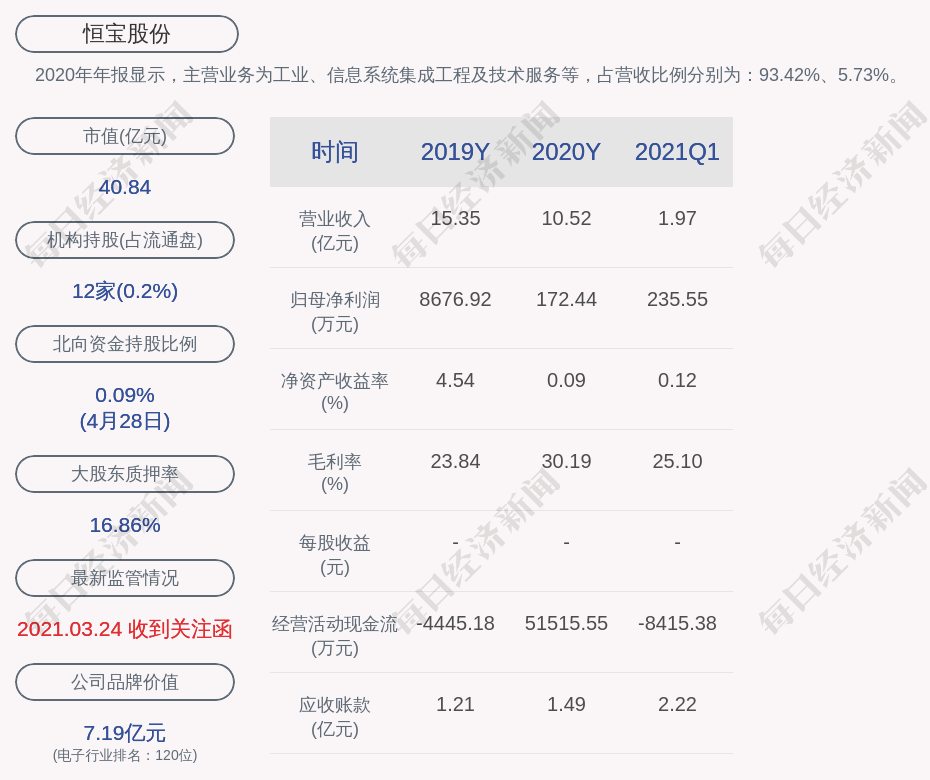Click the 时间 header cell
This screenshot has height=780, width=930.
coord(335,152)
